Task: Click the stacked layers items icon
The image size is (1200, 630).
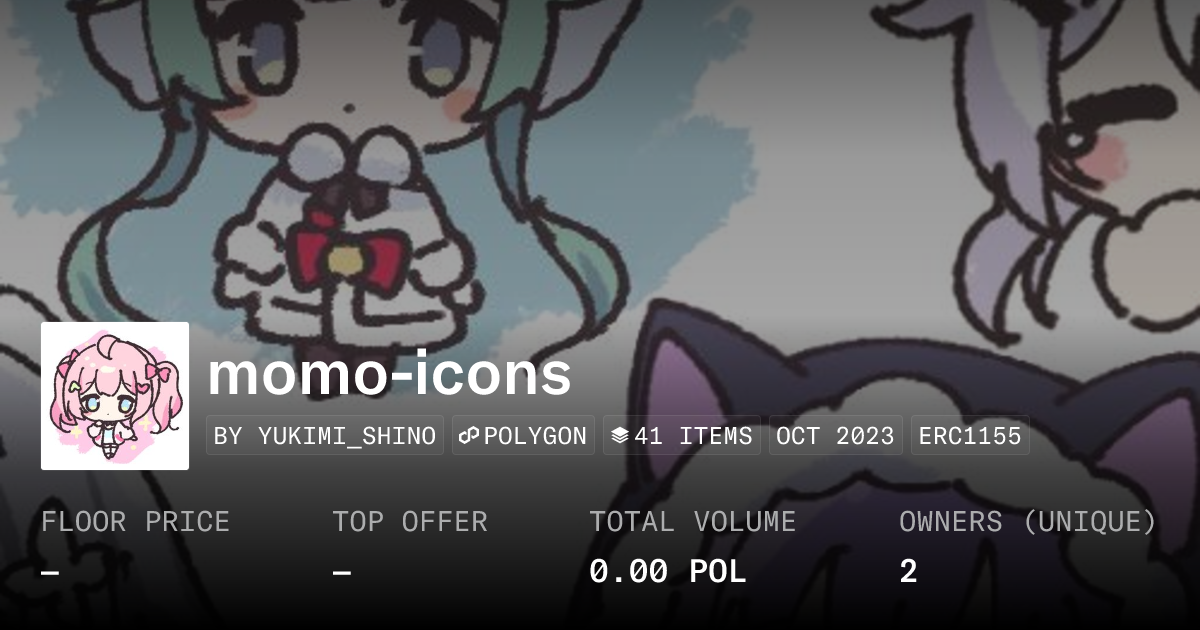Action: [x=620, y=436]
